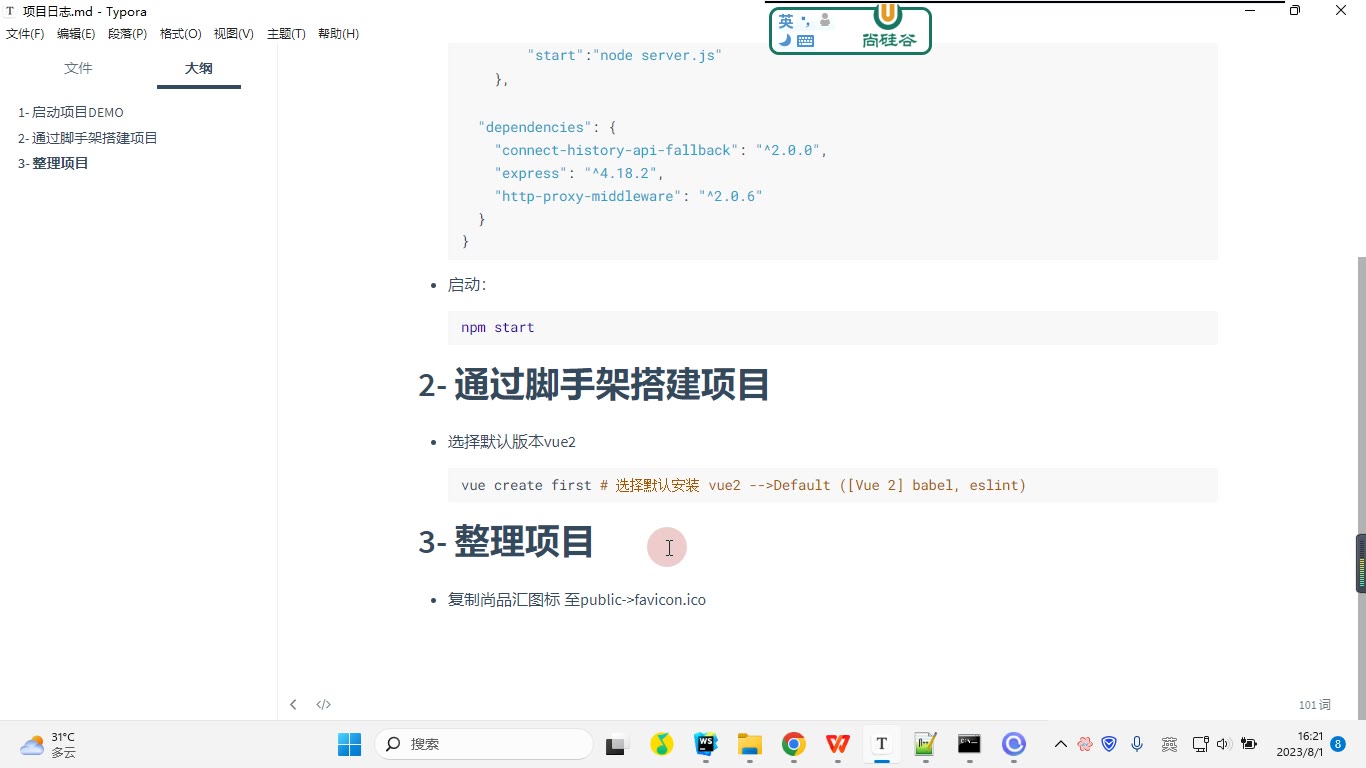
Task: Open the blue circular app on the taskbar
Action: pos(1014,744)
